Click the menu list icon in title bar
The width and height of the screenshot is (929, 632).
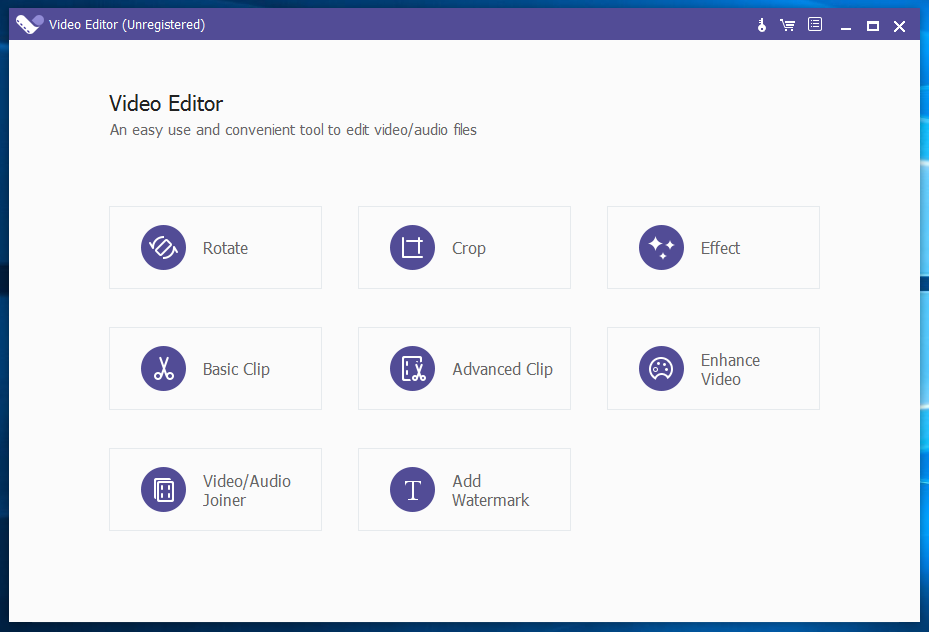coord(814,24)
